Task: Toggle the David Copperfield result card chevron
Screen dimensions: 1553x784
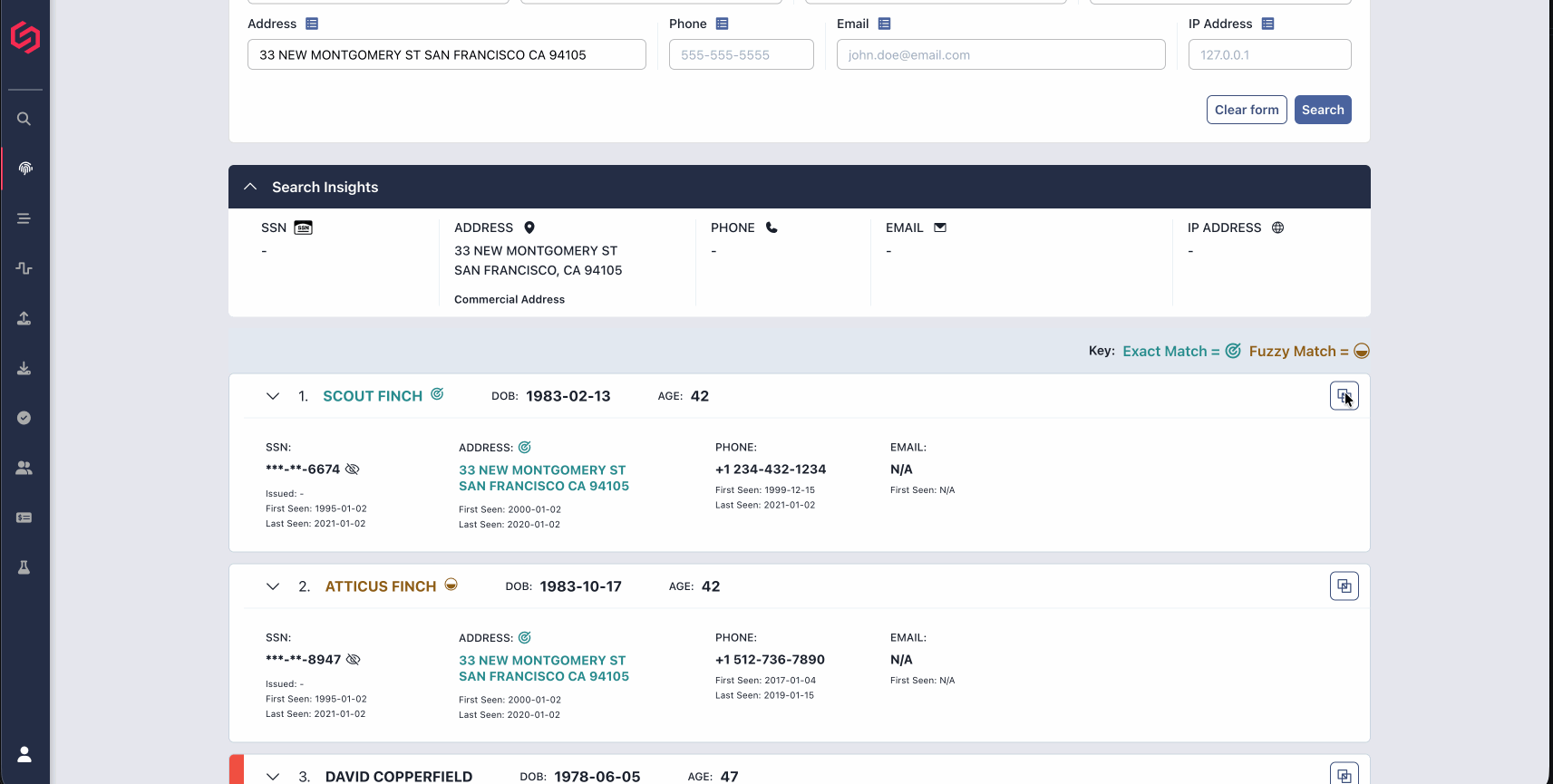Action: (x=273, y=777)
